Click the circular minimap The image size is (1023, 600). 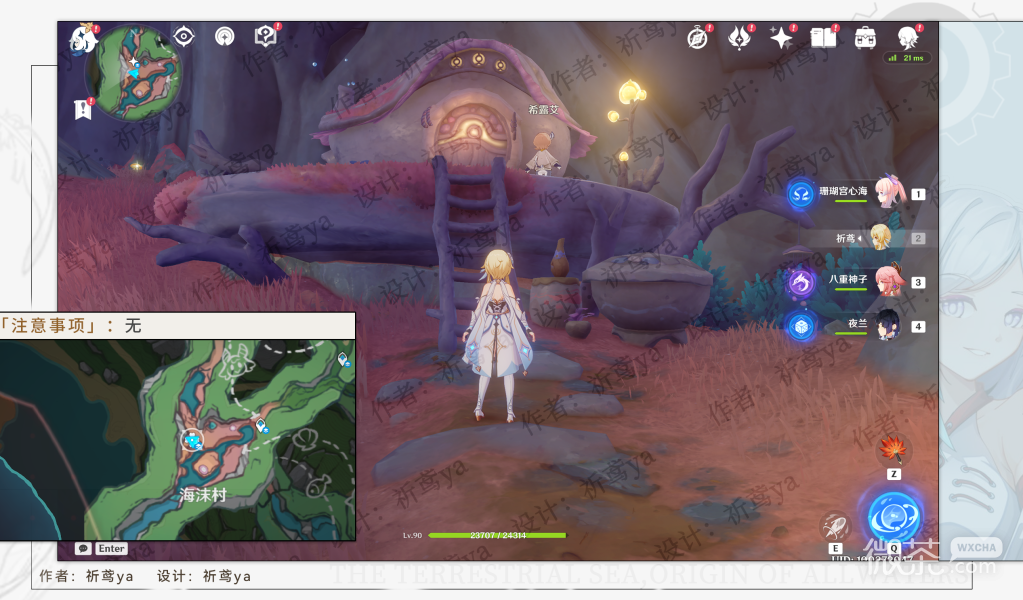[133, 73]
